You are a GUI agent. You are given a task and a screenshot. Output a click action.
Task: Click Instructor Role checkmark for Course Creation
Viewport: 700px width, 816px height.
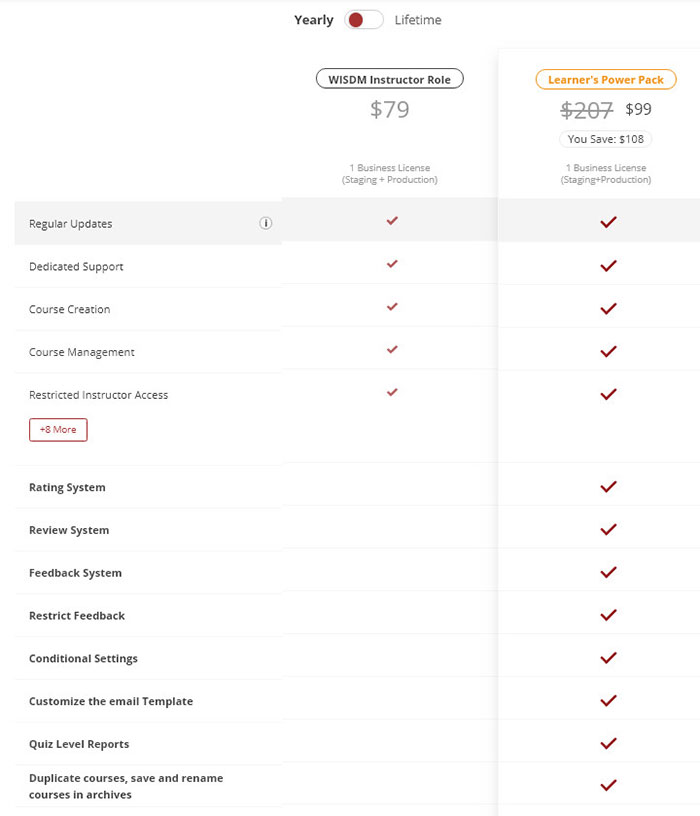[x=392, y=307]
